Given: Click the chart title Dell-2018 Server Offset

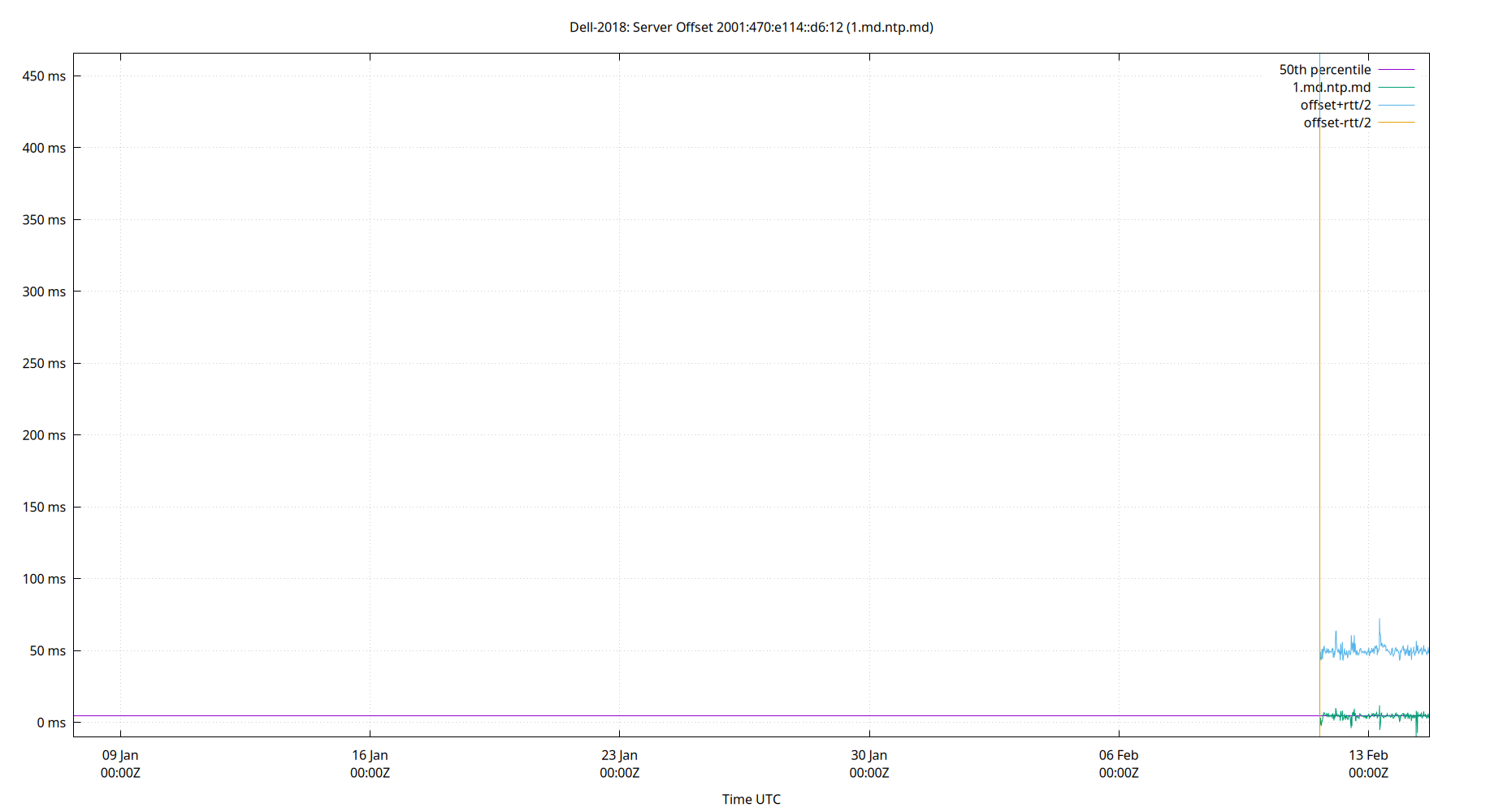Looking at the screenshot, I should (751, 27).
